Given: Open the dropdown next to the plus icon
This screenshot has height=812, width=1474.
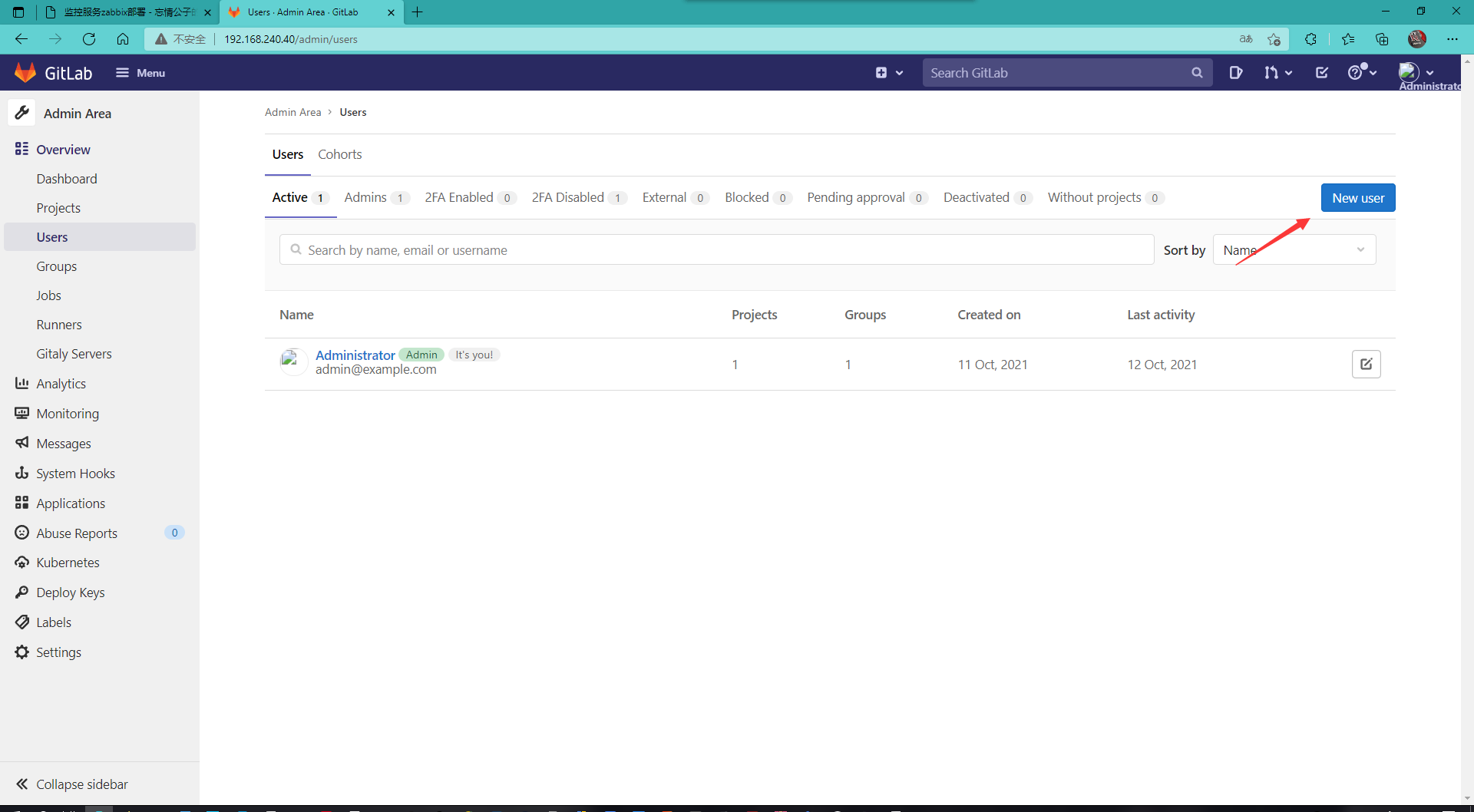Looking at the screenshot, I should point(900,72).
